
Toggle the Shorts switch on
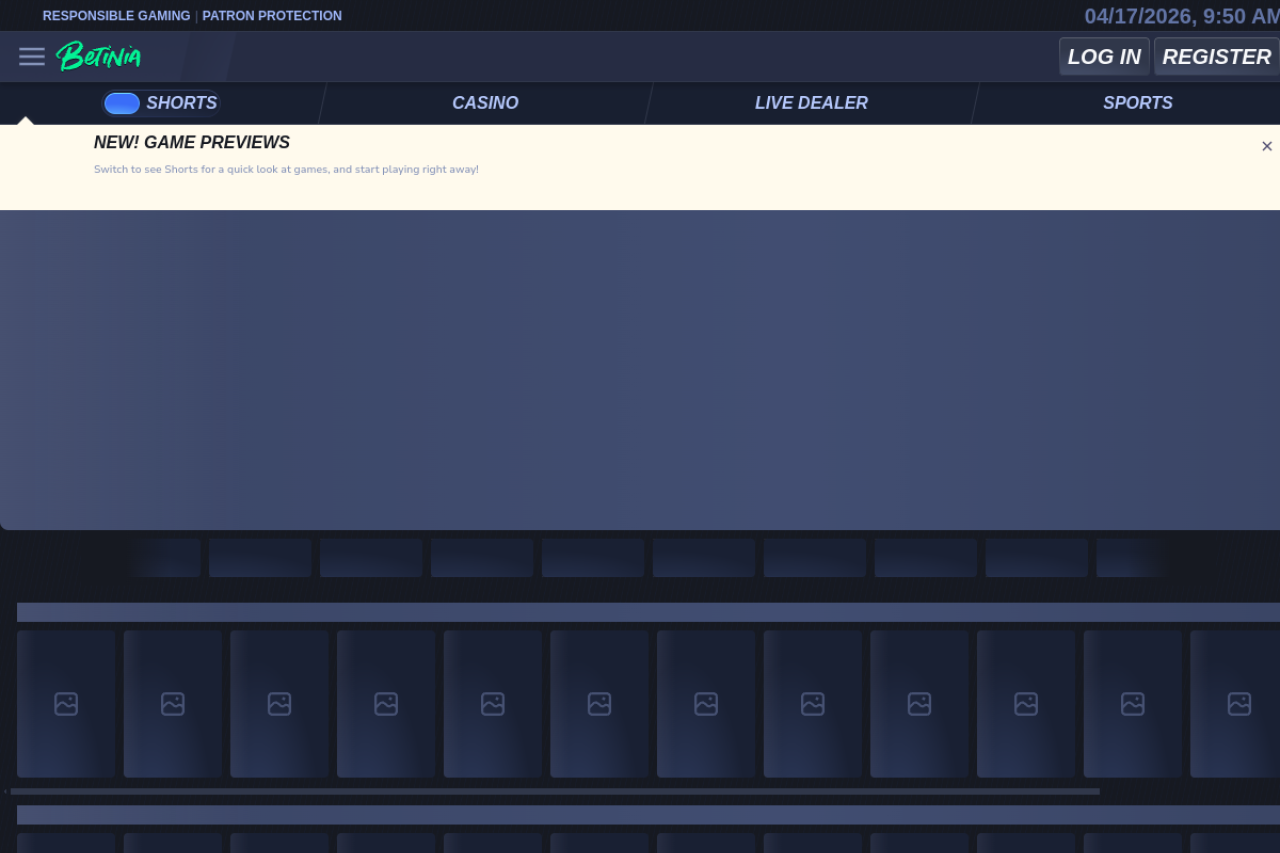[x=122, y=103]
